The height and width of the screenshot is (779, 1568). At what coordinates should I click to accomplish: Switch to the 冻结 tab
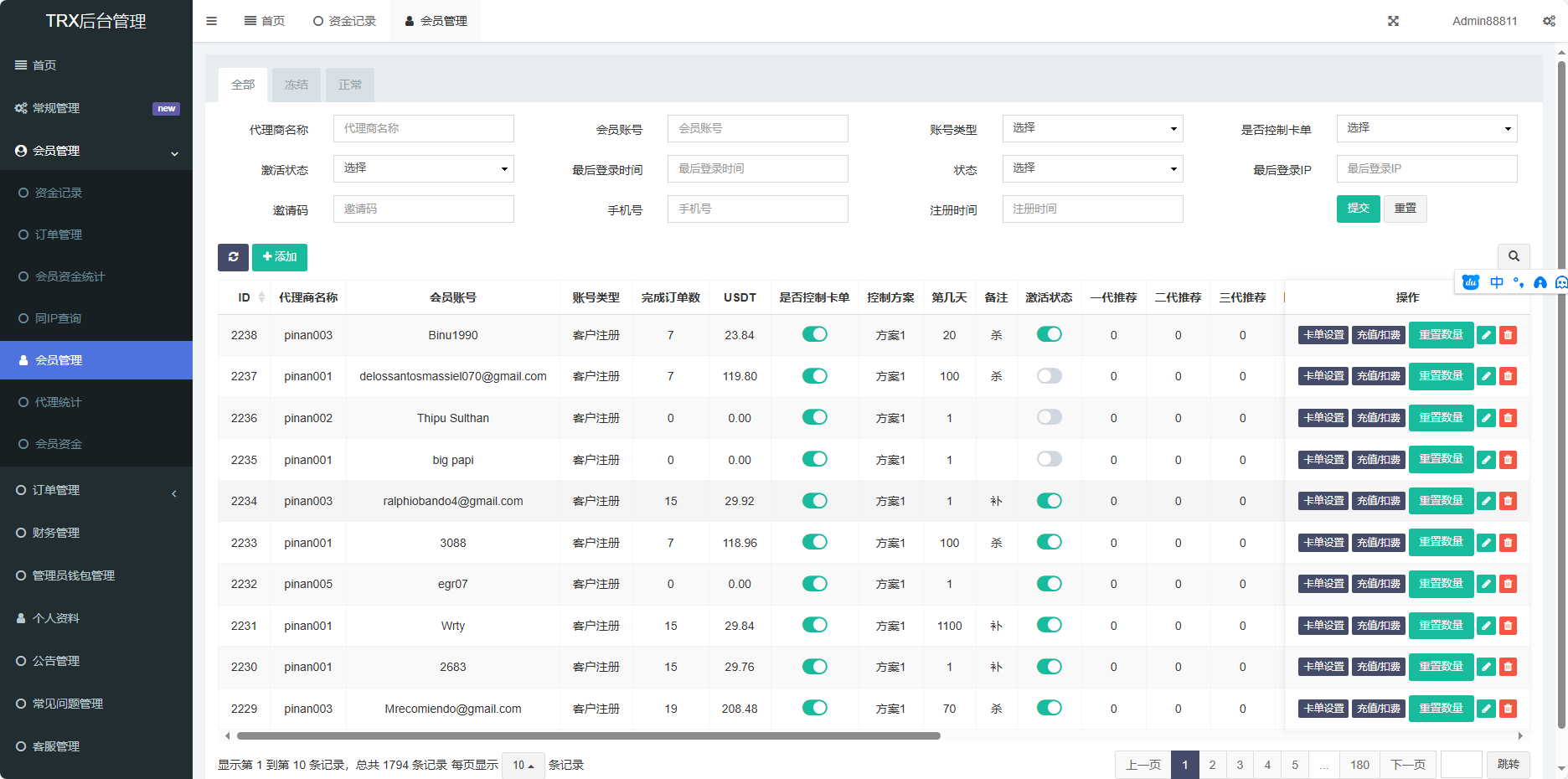coord(297,85)
